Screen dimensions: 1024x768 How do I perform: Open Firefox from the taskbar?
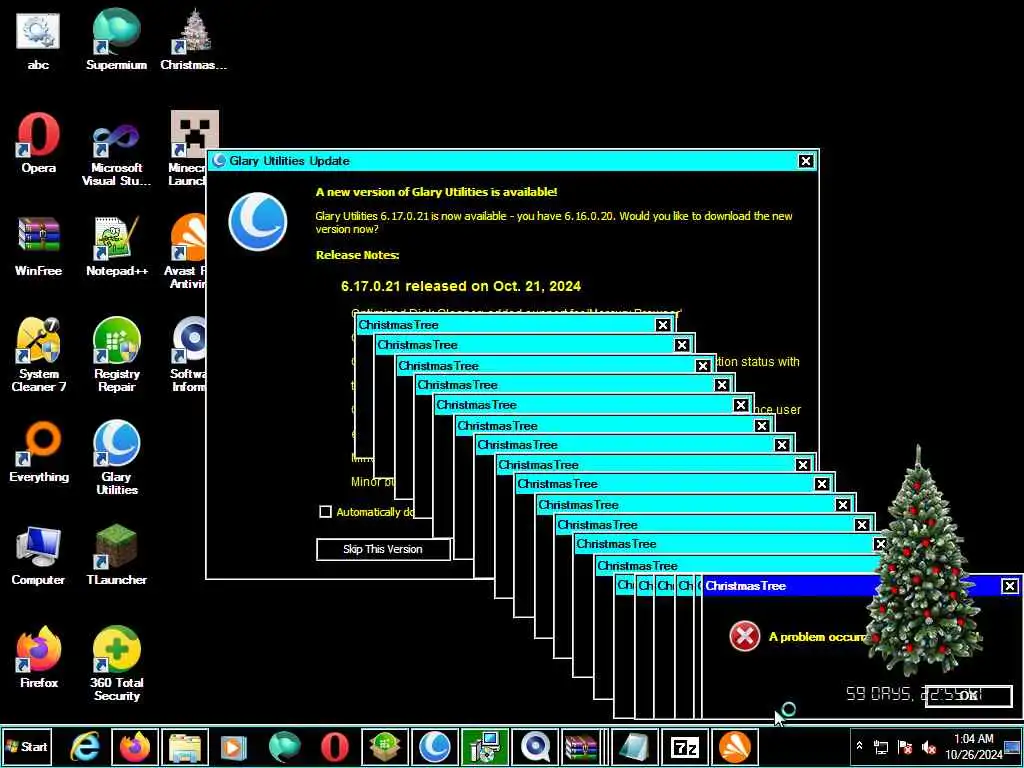point(135,746)
